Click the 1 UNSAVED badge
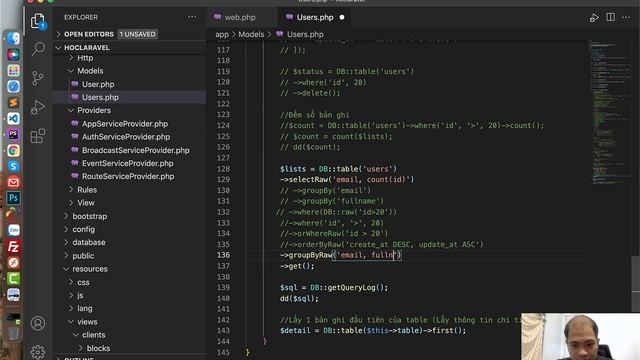 [x=138, y=34]
